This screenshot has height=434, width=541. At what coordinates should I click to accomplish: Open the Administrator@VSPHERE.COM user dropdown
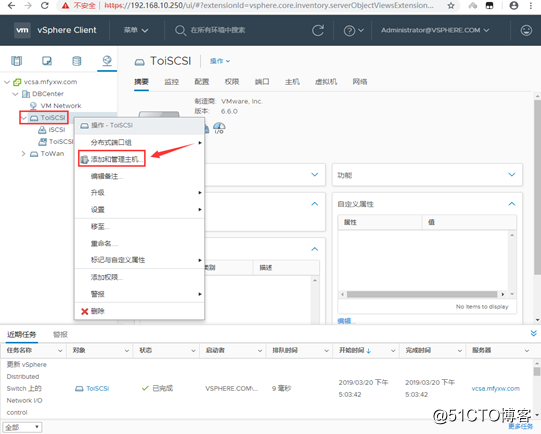coord(435,30)
